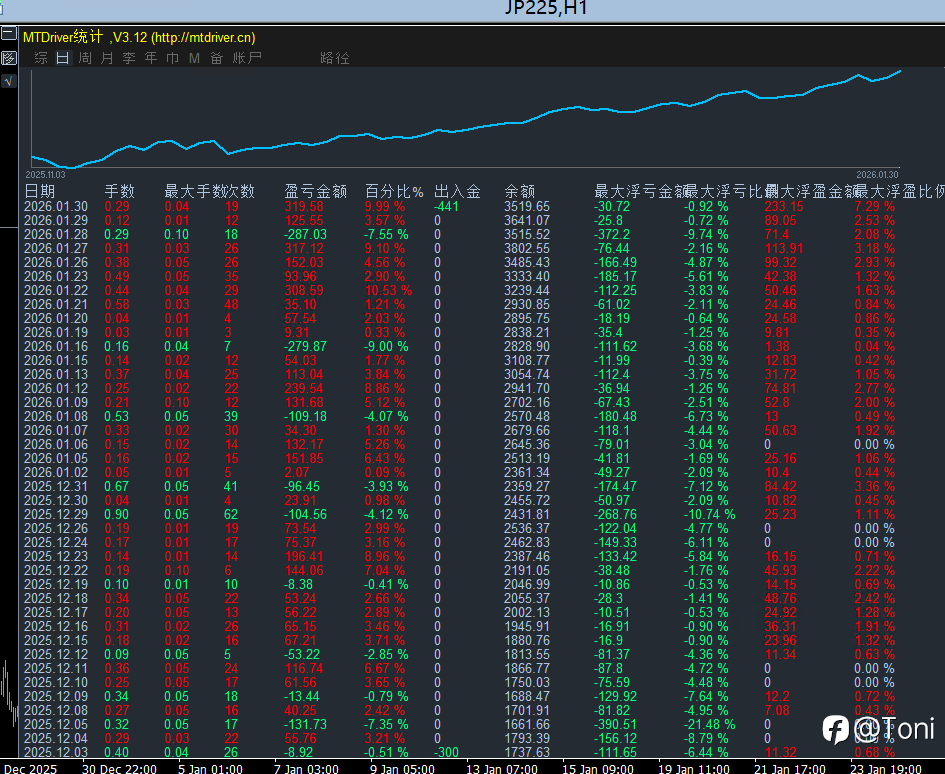Switch to the 综 summary tab
The height and width of the screenshot is (774, 945).
click(x=41, y=58)
